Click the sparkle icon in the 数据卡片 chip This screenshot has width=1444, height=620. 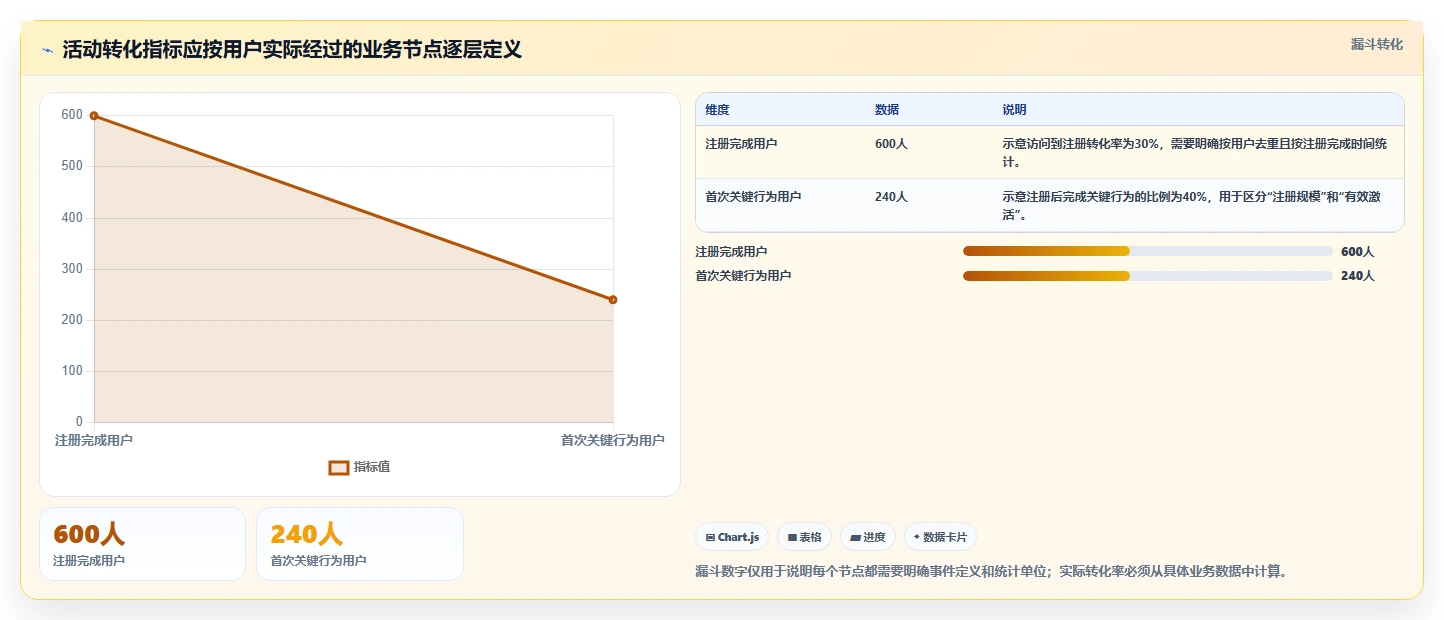(x=916, y=537)
